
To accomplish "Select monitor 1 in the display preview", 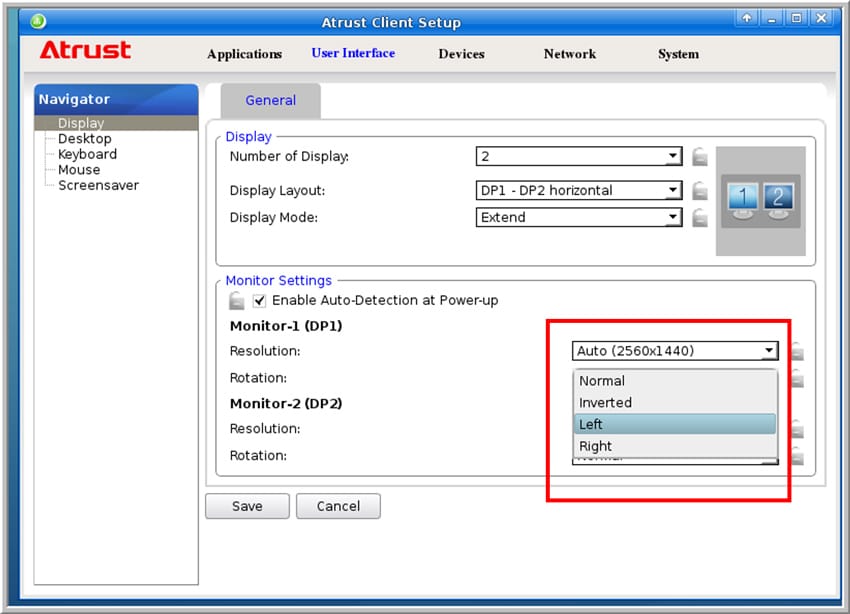I will point(743,200).
